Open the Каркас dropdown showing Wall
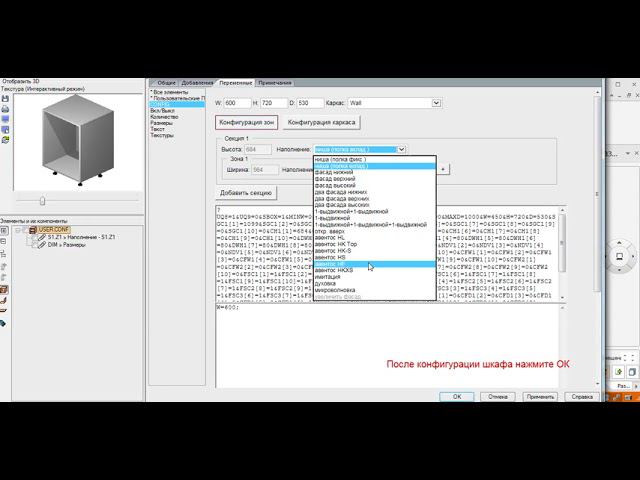640x480 pixels. coord(436,103)
